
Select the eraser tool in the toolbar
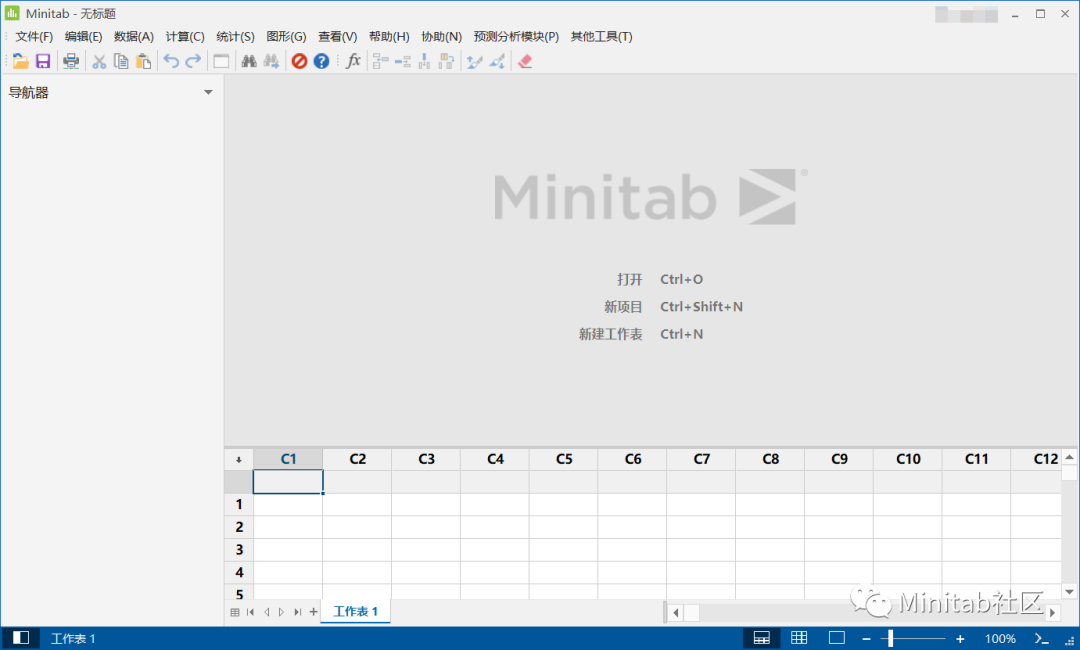525,61
